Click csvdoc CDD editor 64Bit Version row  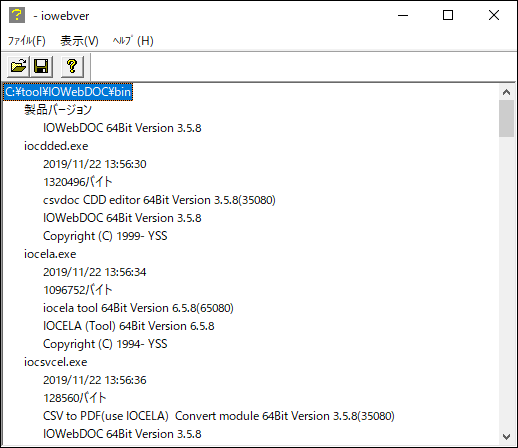coord(159,200)
